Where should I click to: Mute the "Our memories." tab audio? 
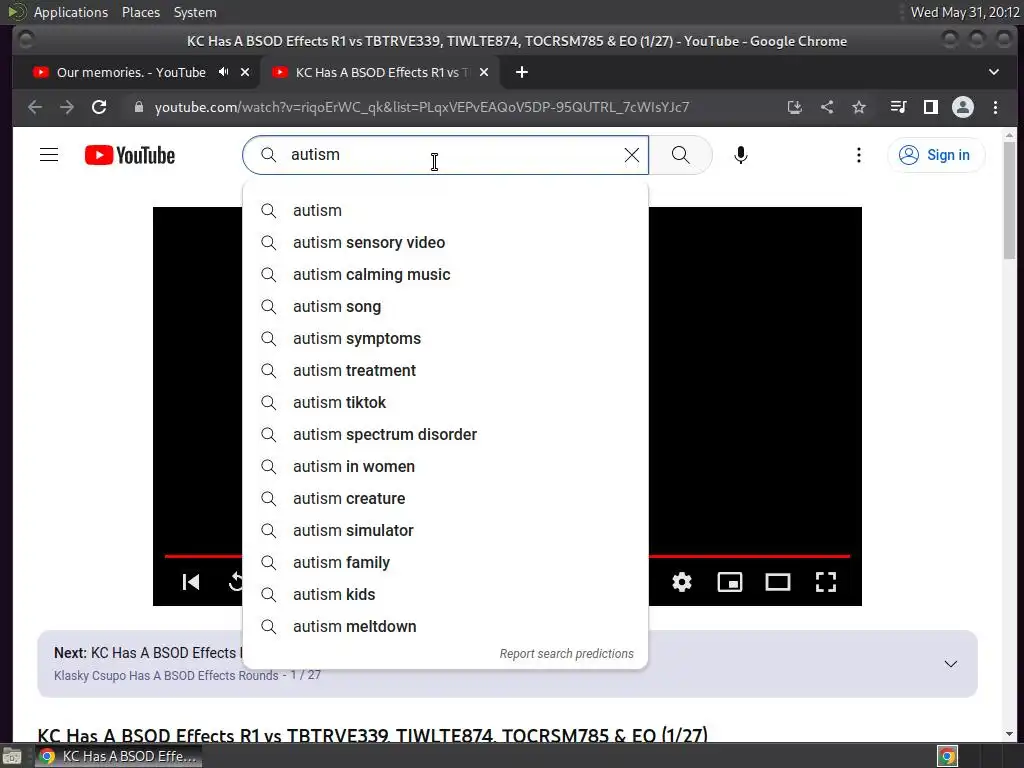coord(223,72)
